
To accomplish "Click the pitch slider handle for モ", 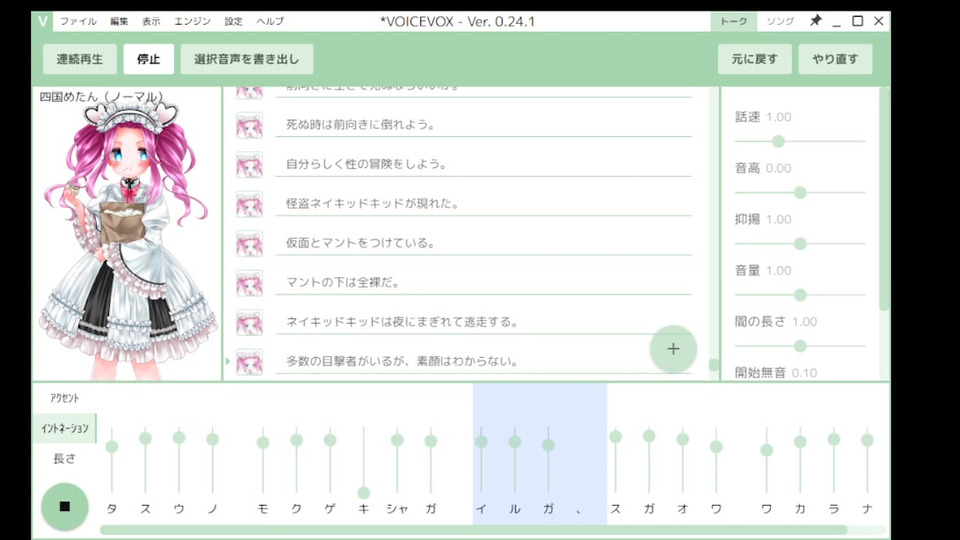I will [x=263, y=443].
